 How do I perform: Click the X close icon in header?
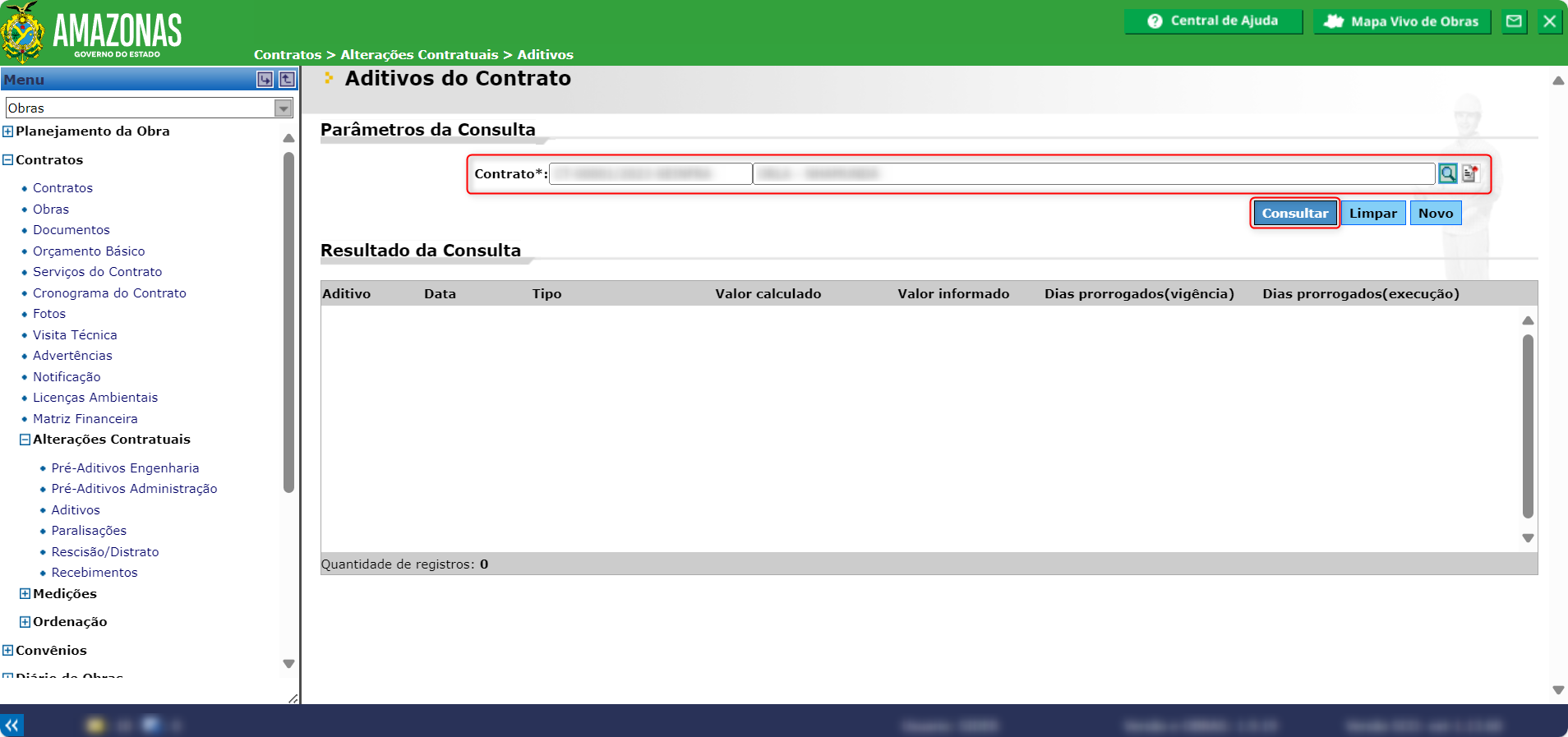click(1549, 21)
